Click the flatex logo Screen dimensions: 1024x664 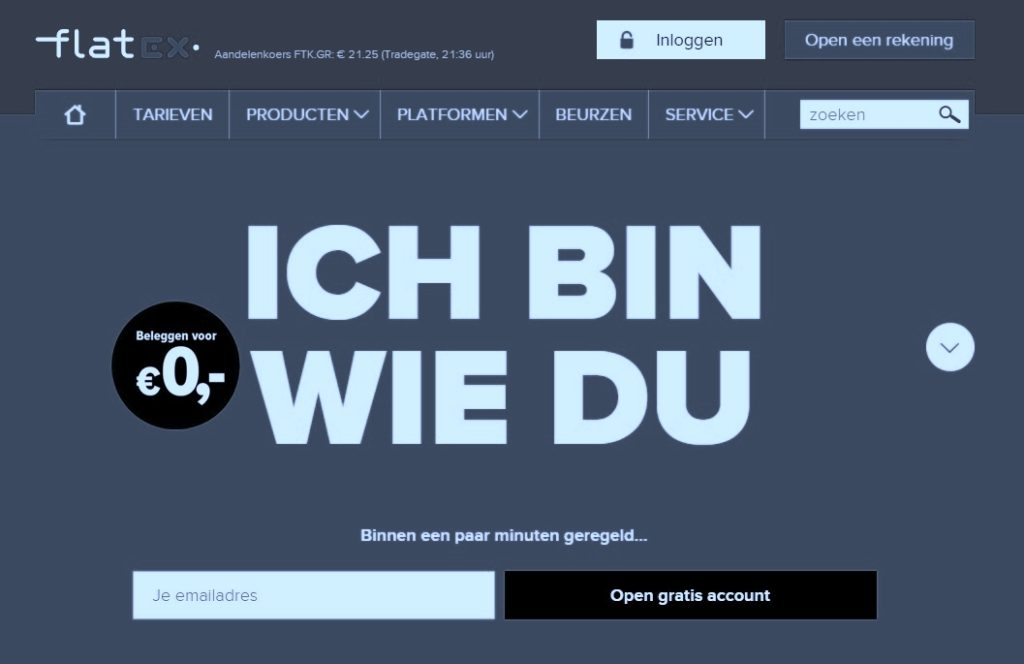[x=115, y=40]
